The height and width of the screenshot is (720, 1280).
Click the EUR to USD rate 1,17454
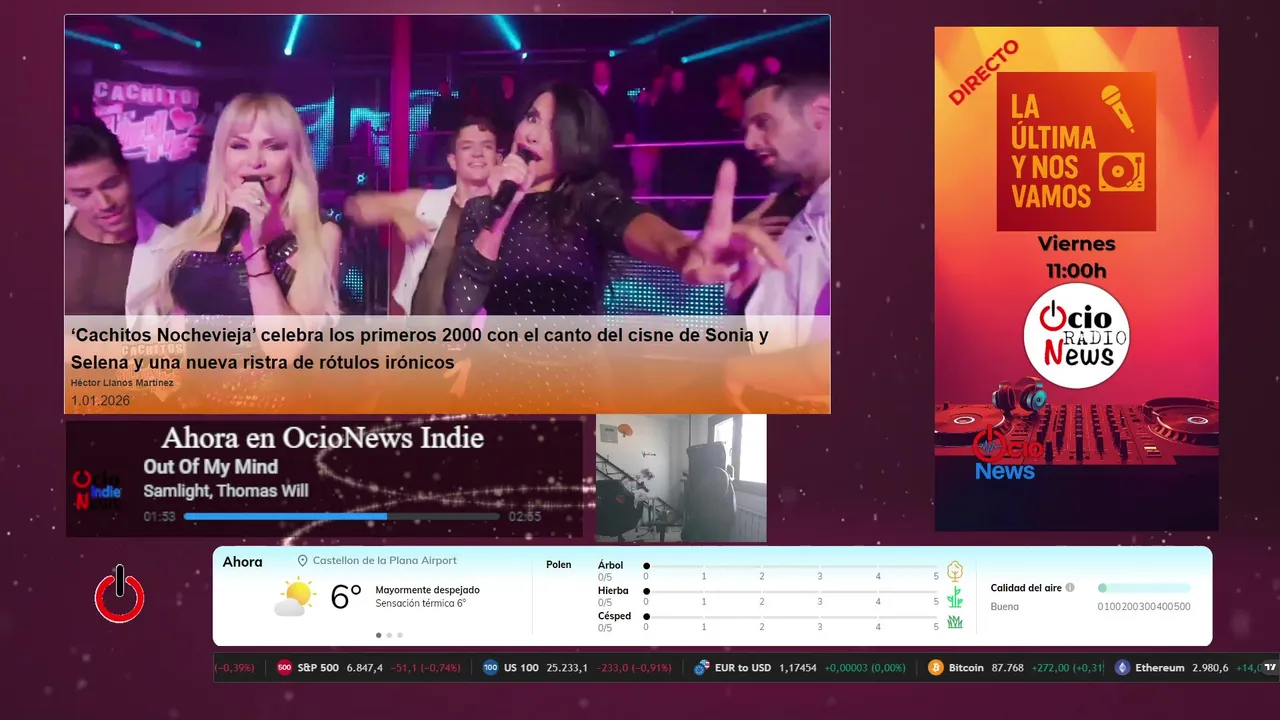(x=798, y=667)
